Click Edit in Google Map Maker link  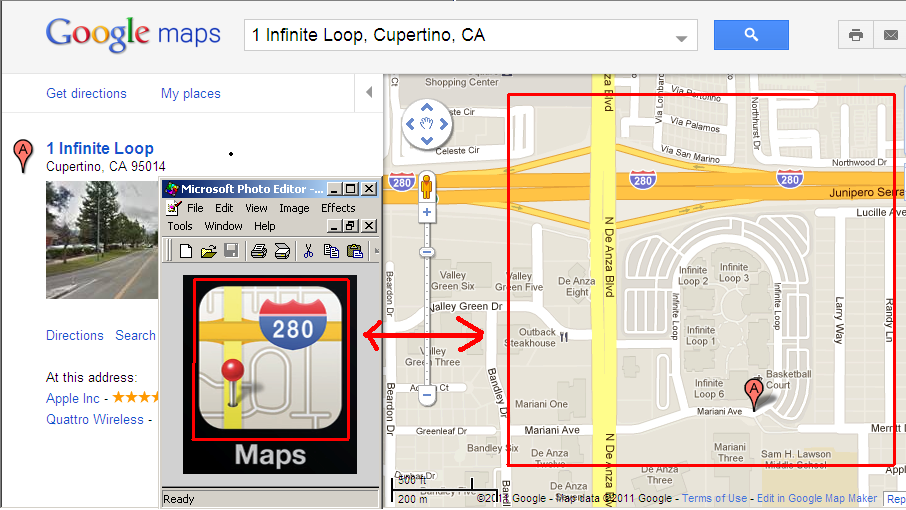[x=817, y=498]
